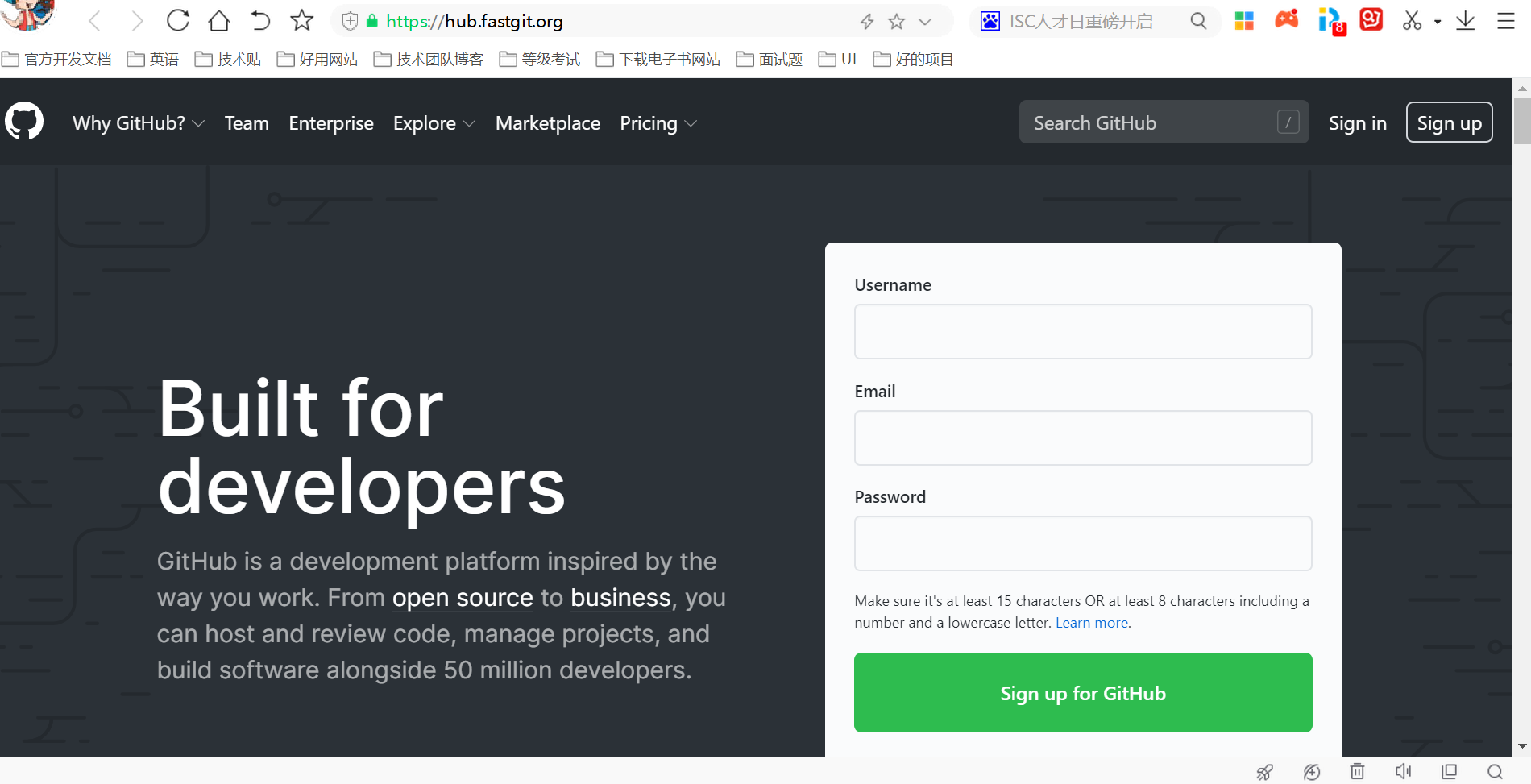Click the magnifier search icon in browser search box
This screenshot has height=784, width=1531.
pos(1199,21)
